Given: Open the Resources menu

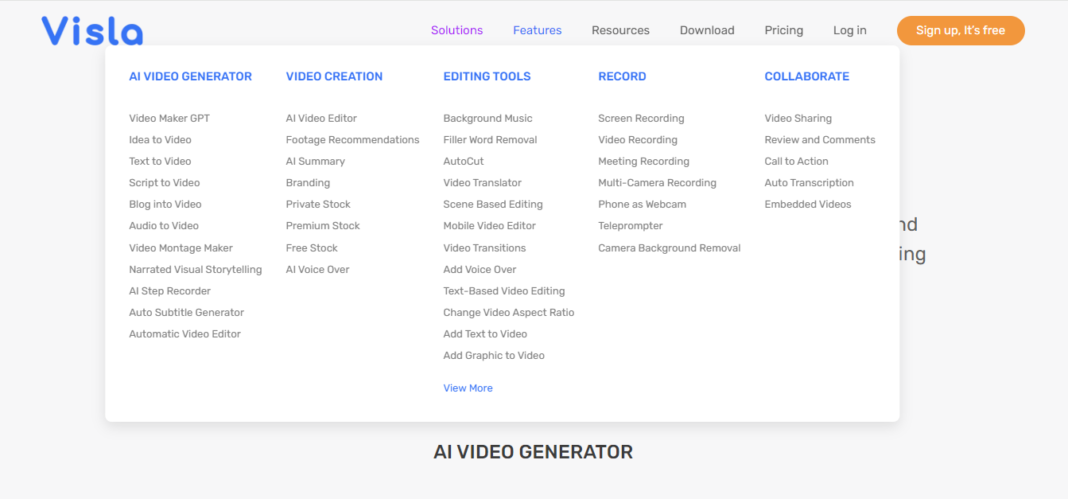Looking at the screenshot, I should click(x=620, y=30).
